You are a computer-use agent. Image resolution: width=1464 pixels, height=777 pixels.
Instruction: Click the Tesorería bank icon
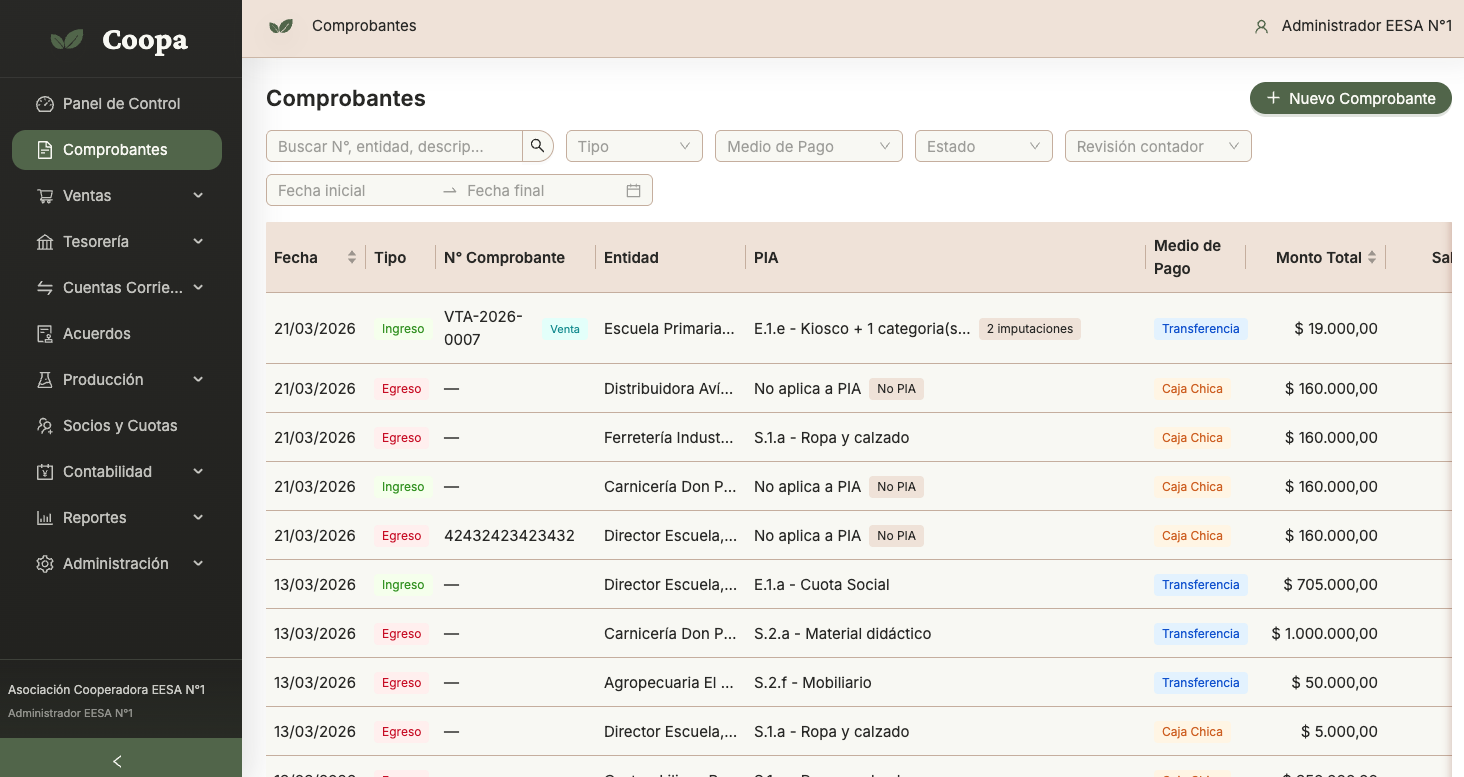coord(45,242)
